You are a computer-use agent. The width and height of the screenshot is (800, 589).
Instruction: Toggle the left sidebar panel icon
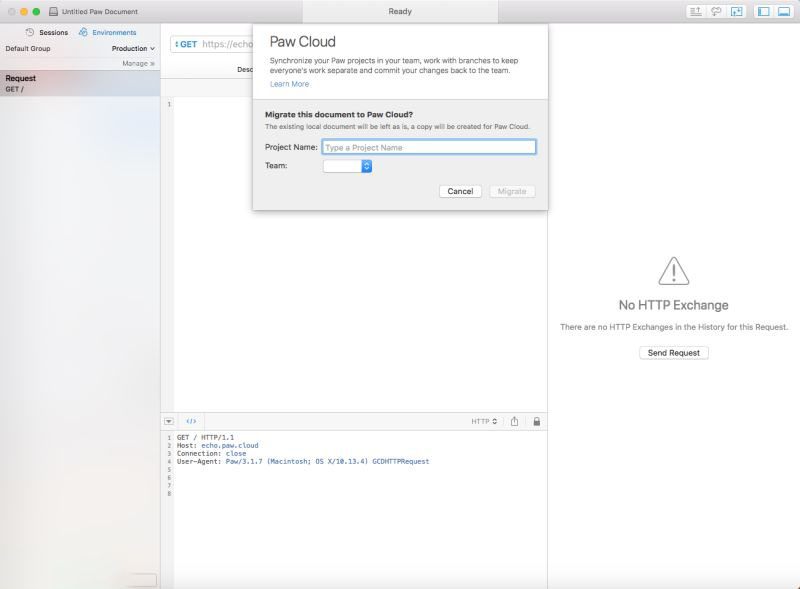tap(764, 11)
